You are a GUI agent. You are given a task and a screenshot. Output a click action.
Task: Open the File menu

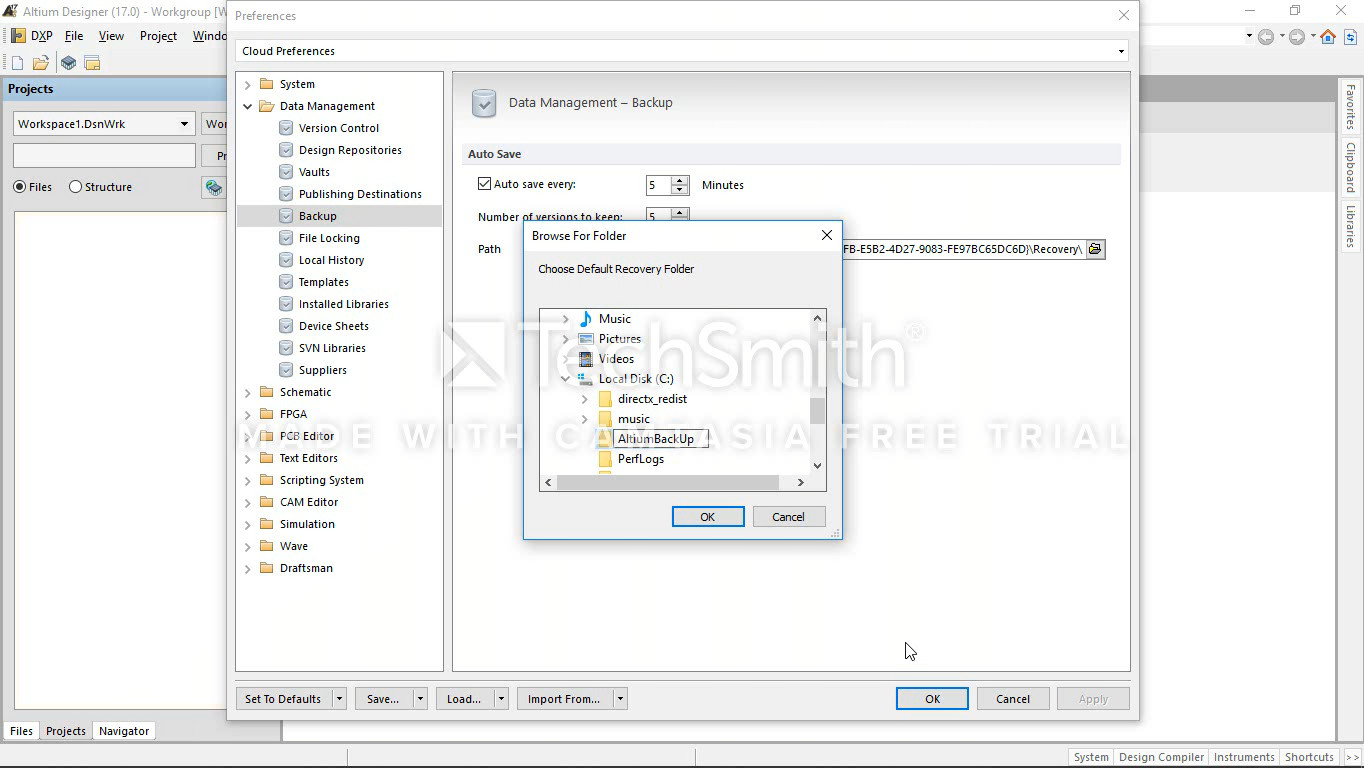click(74, 36)
